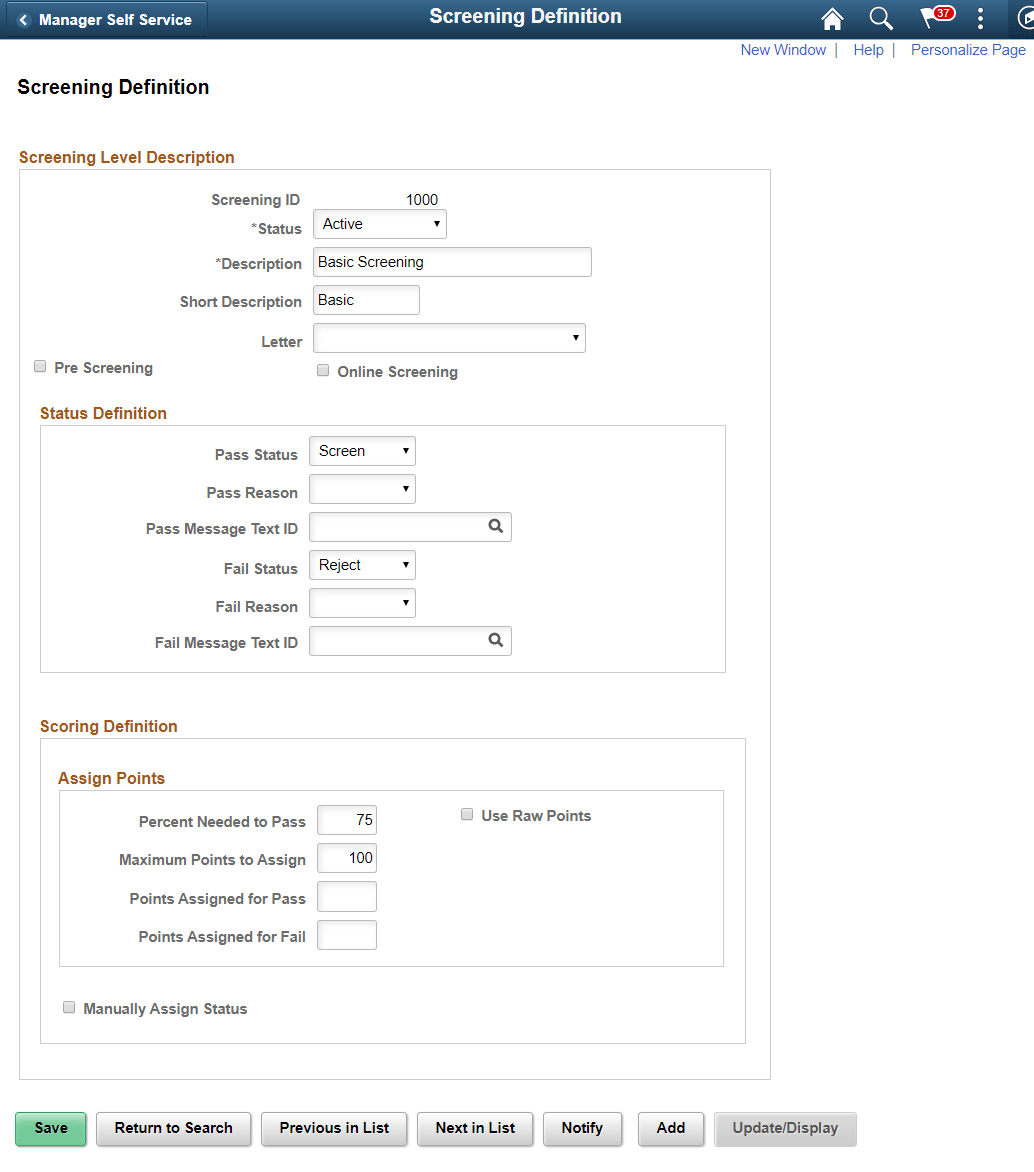Open the Actions menu three-dot icon
The image size is (1034, 1172).
pos(980,18)
